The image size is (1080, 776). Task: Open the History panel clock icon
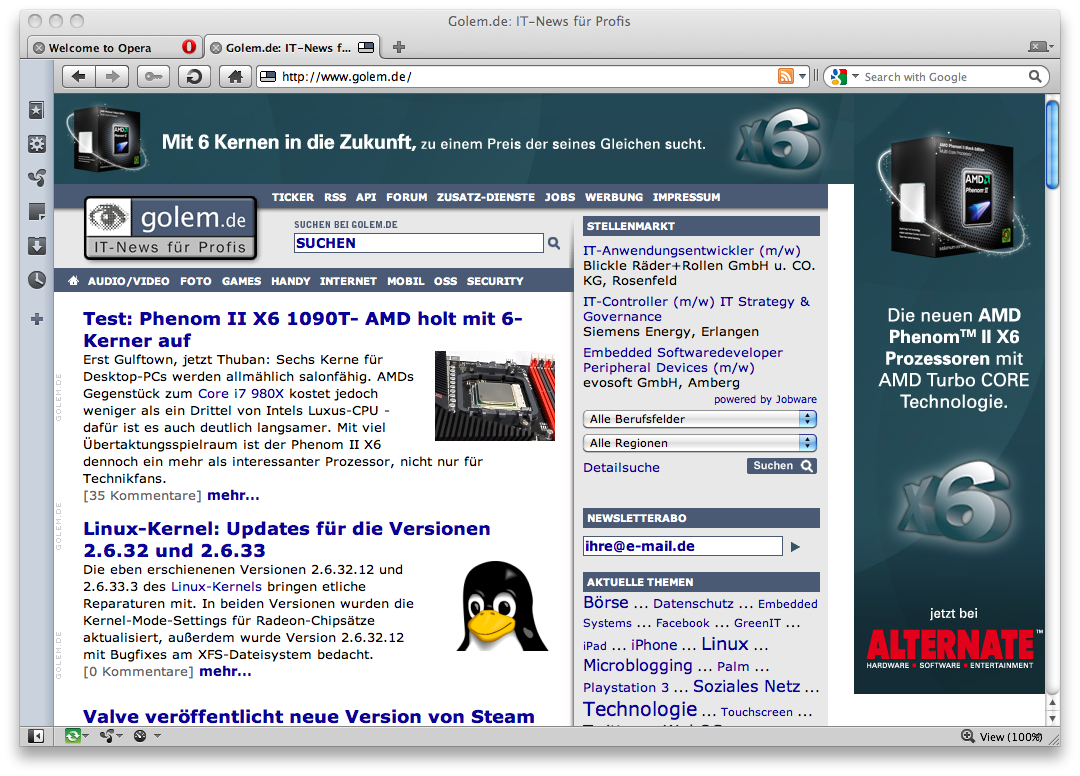[x=37, y=280]
